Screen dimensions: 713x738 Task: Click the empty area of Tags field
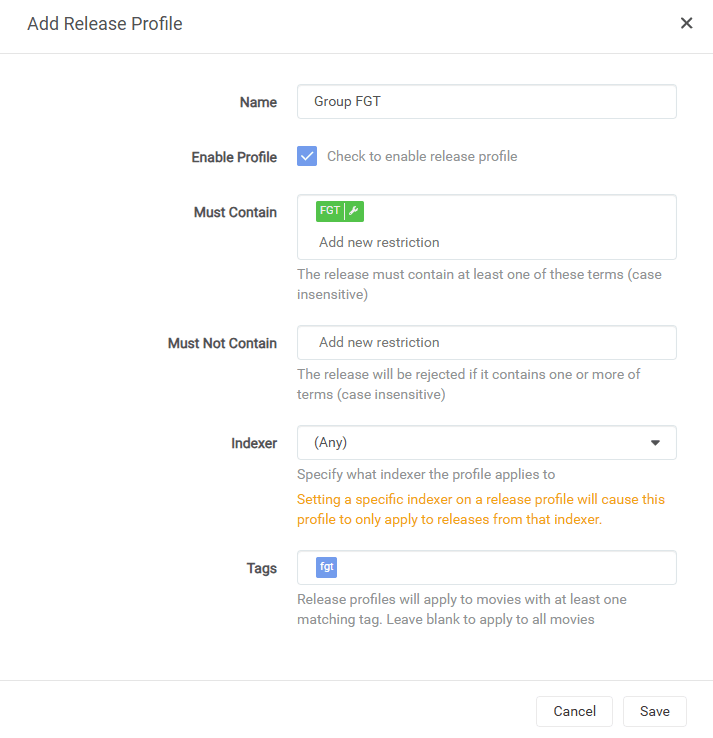pos(506,568)
